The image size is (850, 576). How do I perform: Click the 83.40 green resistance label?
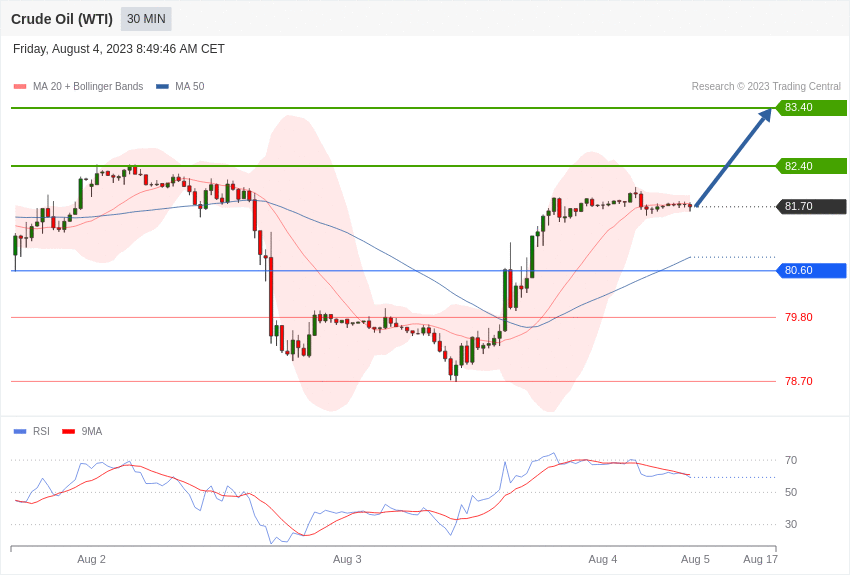812,107
